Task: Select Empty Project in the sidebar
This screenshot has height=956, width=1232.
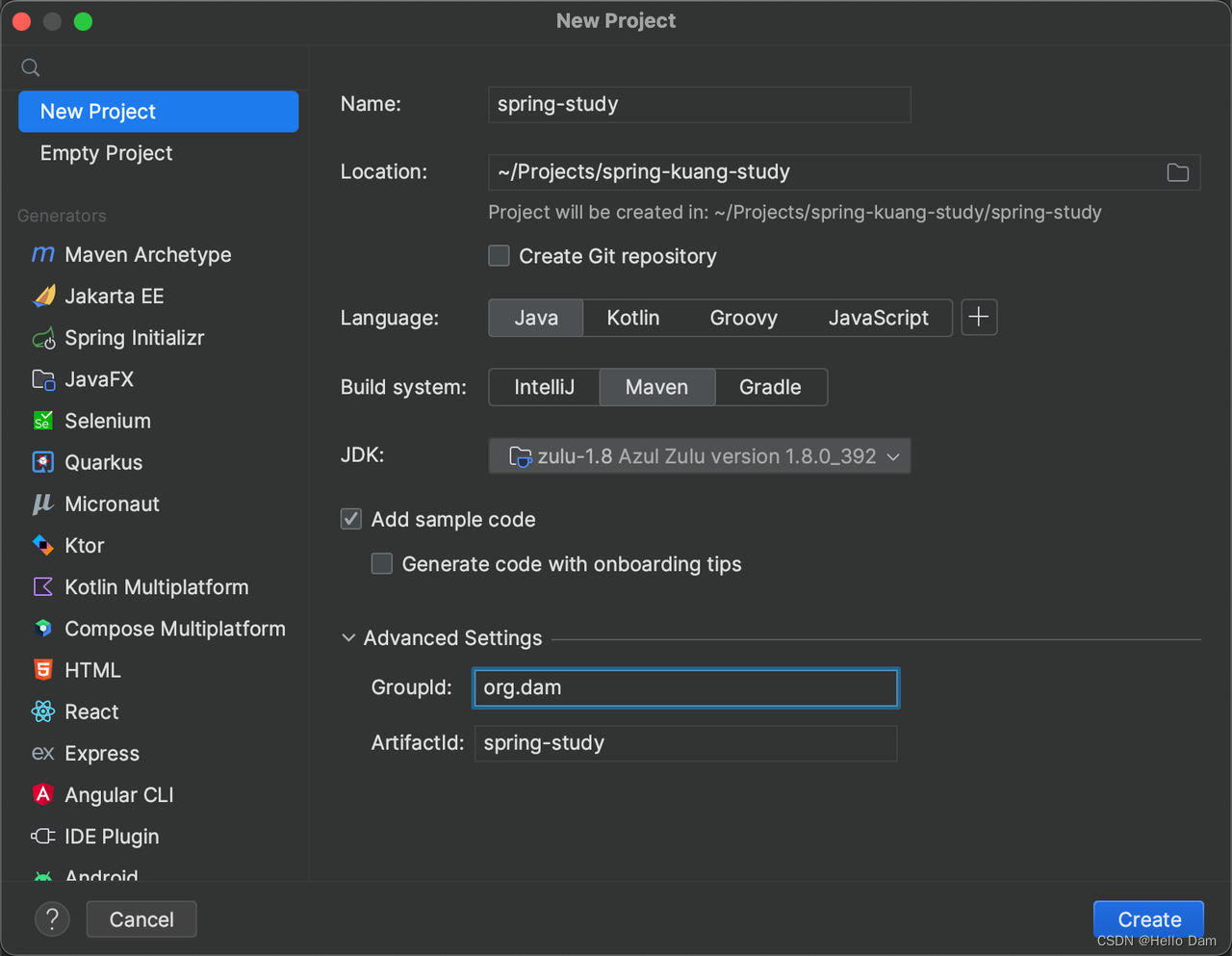Action: [159, 153]
